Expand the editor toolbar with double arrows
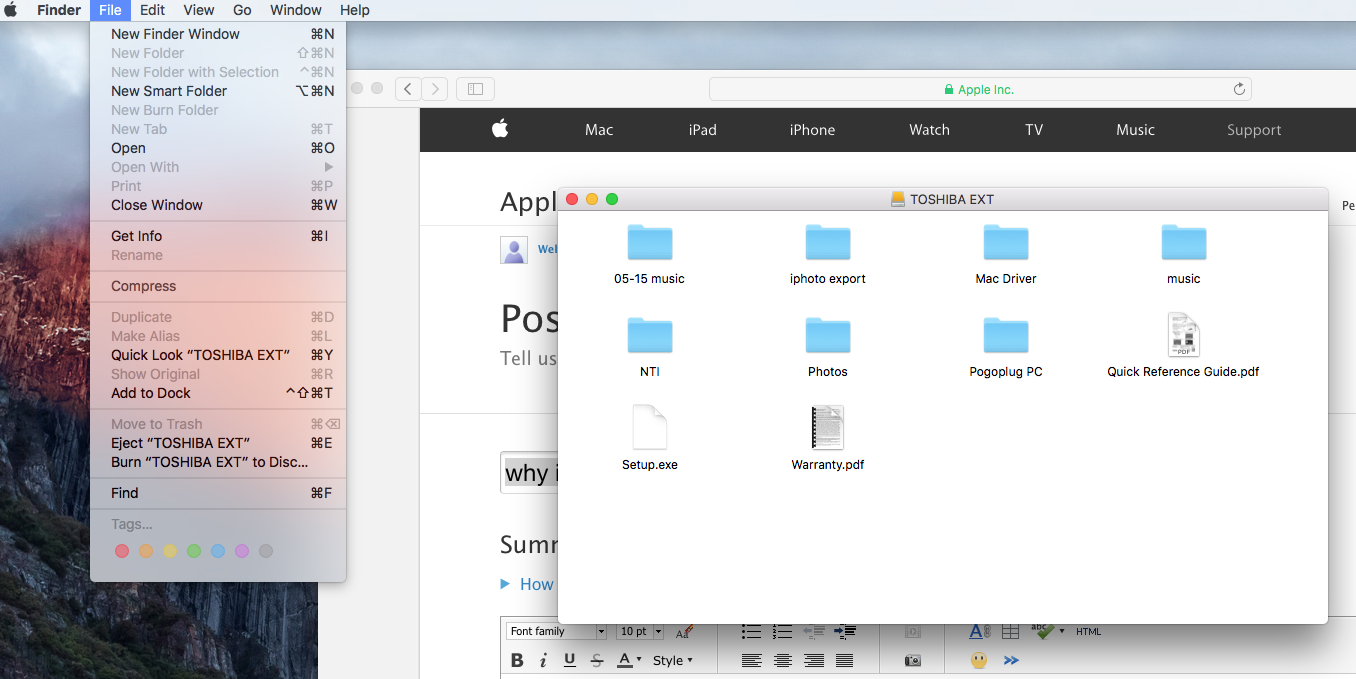The width and height of the screenshot is (1356, 679). (x=1011, y=660)
